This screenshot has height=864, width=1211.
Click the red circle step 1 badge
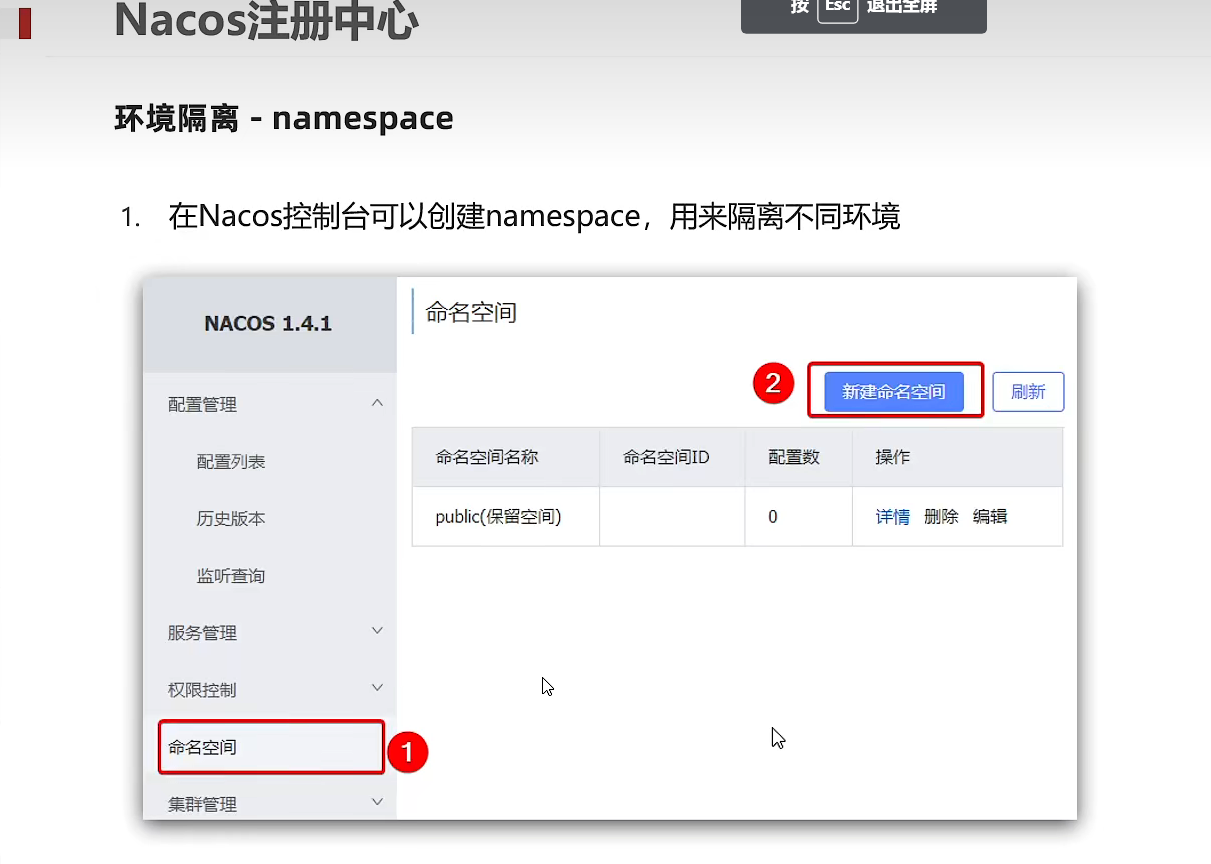(407, 752)
